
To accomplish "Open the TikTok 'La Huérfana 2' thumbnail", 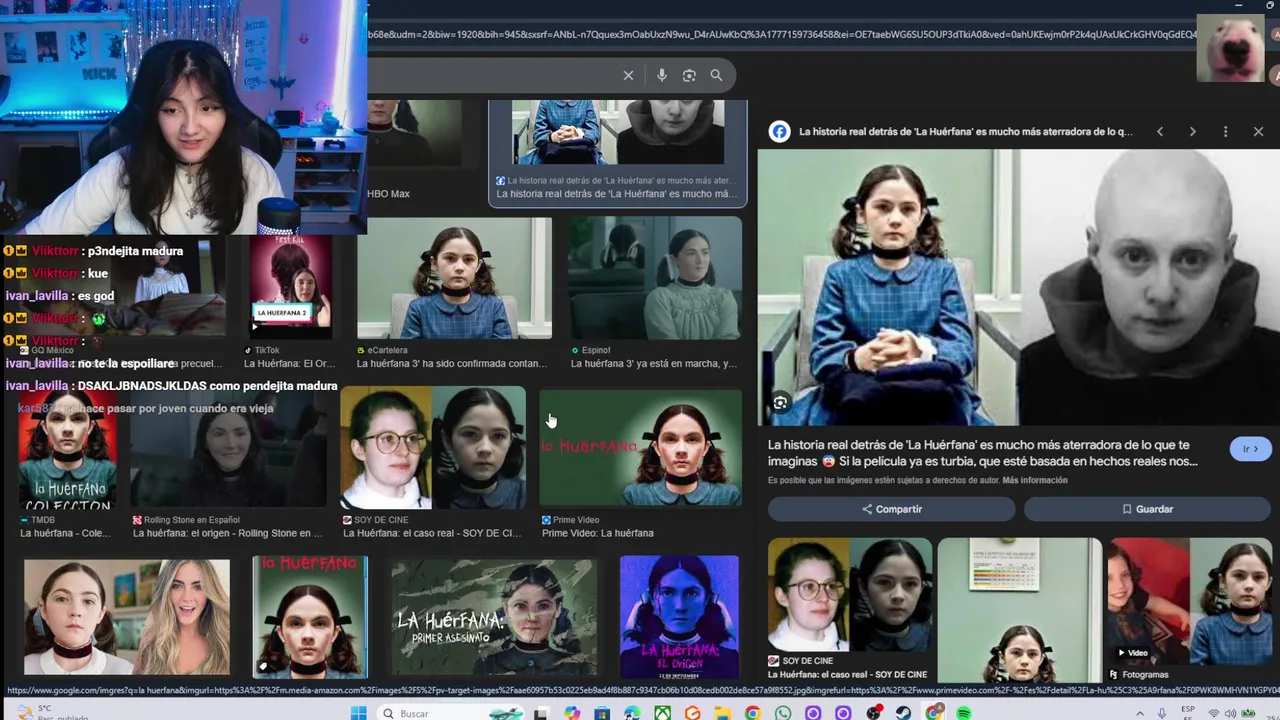I will (x=290, y=287).
